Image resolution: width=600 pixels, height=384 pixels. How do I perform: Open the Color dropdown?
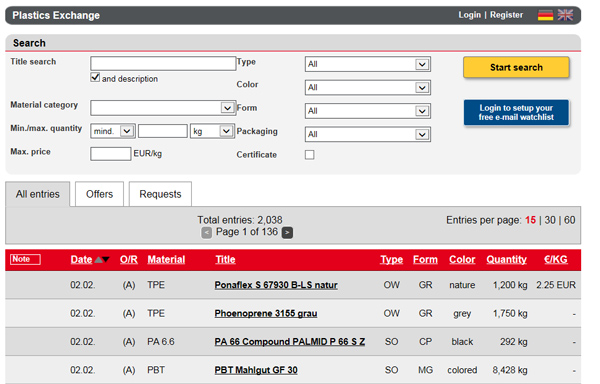click(x=368, y=88)
